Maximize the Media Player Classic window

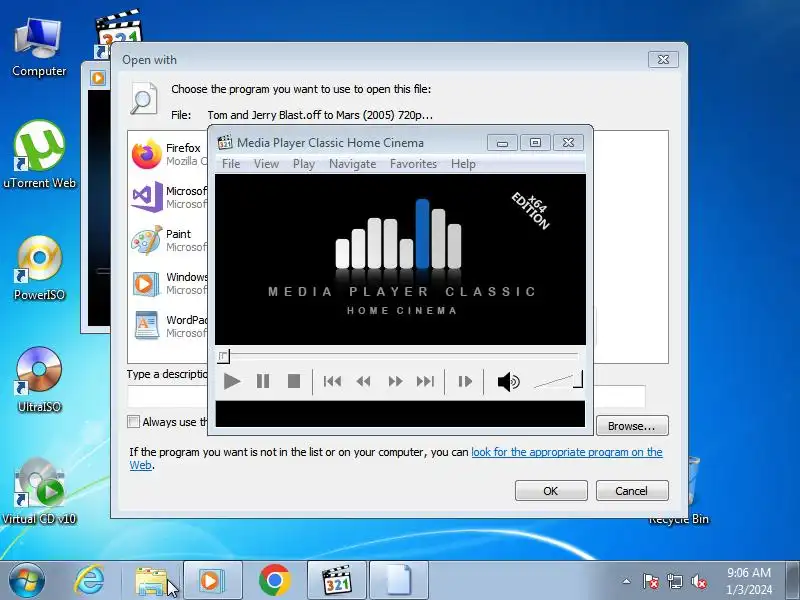tap(535, 143)
